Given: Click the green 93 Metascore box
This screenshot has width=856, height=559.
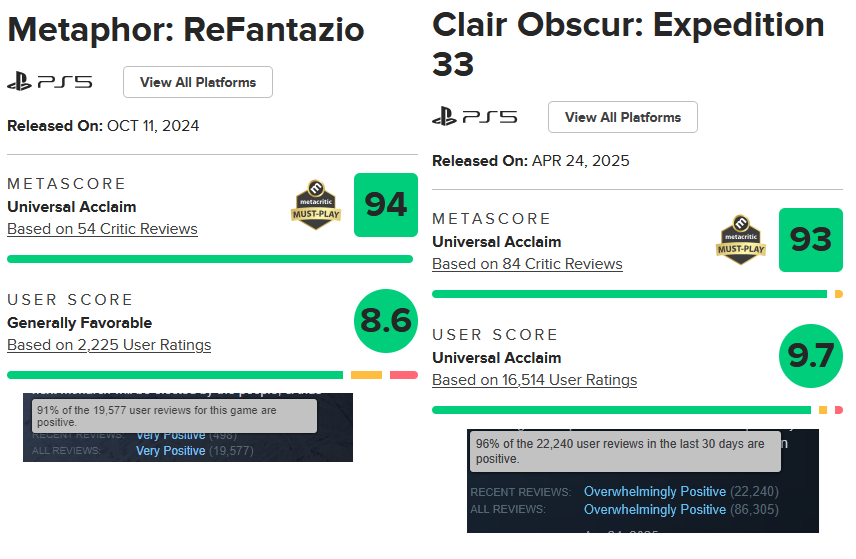Looking at the screenshot, I should (x=811, y=240).
